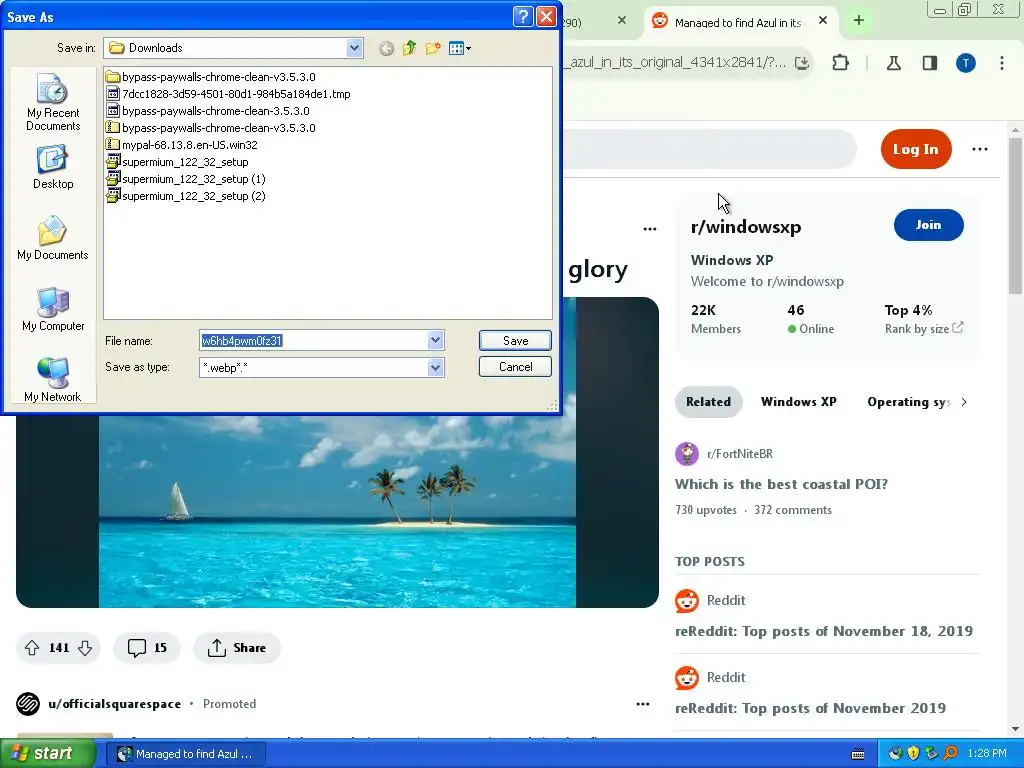Open the browser three-dot menu
Screen dimensions: 1024x768
pyautogui.click(x=1002, y=63)
